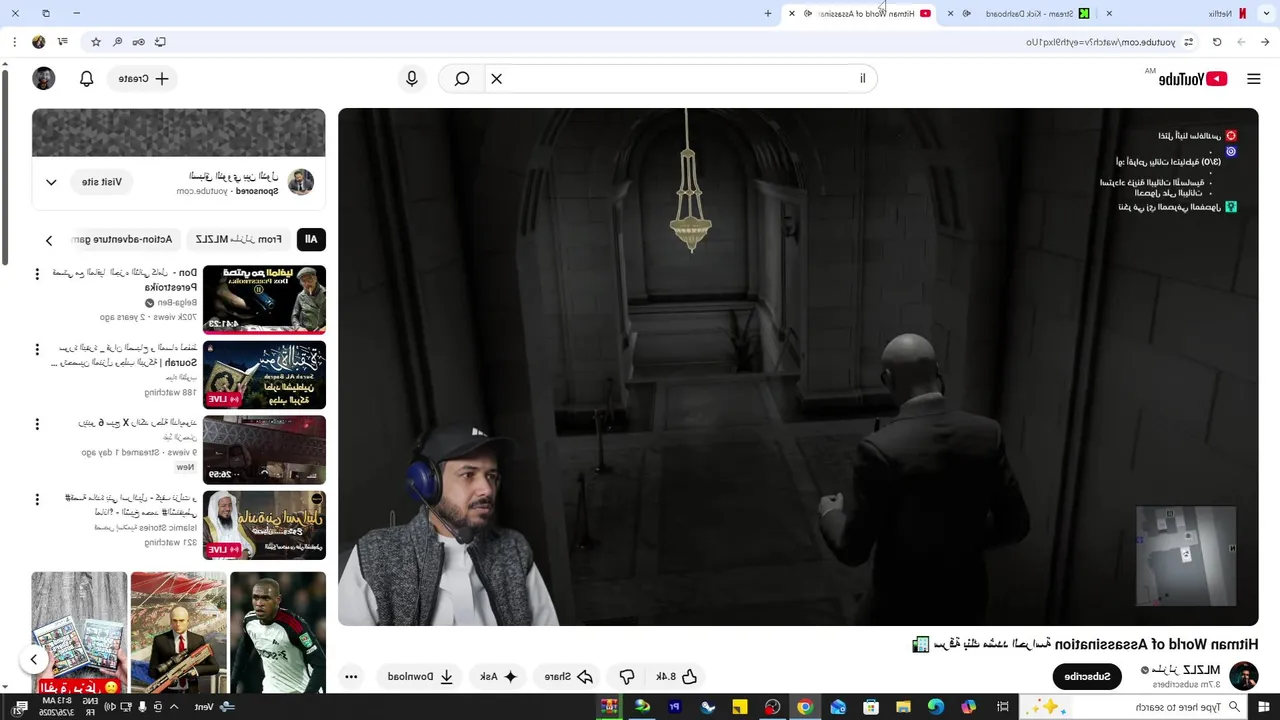Viewport: 1280px width, 720px height.
Task: Go to the YouTube home logo
Action: pyautogui.click(x=1192, y=79)
